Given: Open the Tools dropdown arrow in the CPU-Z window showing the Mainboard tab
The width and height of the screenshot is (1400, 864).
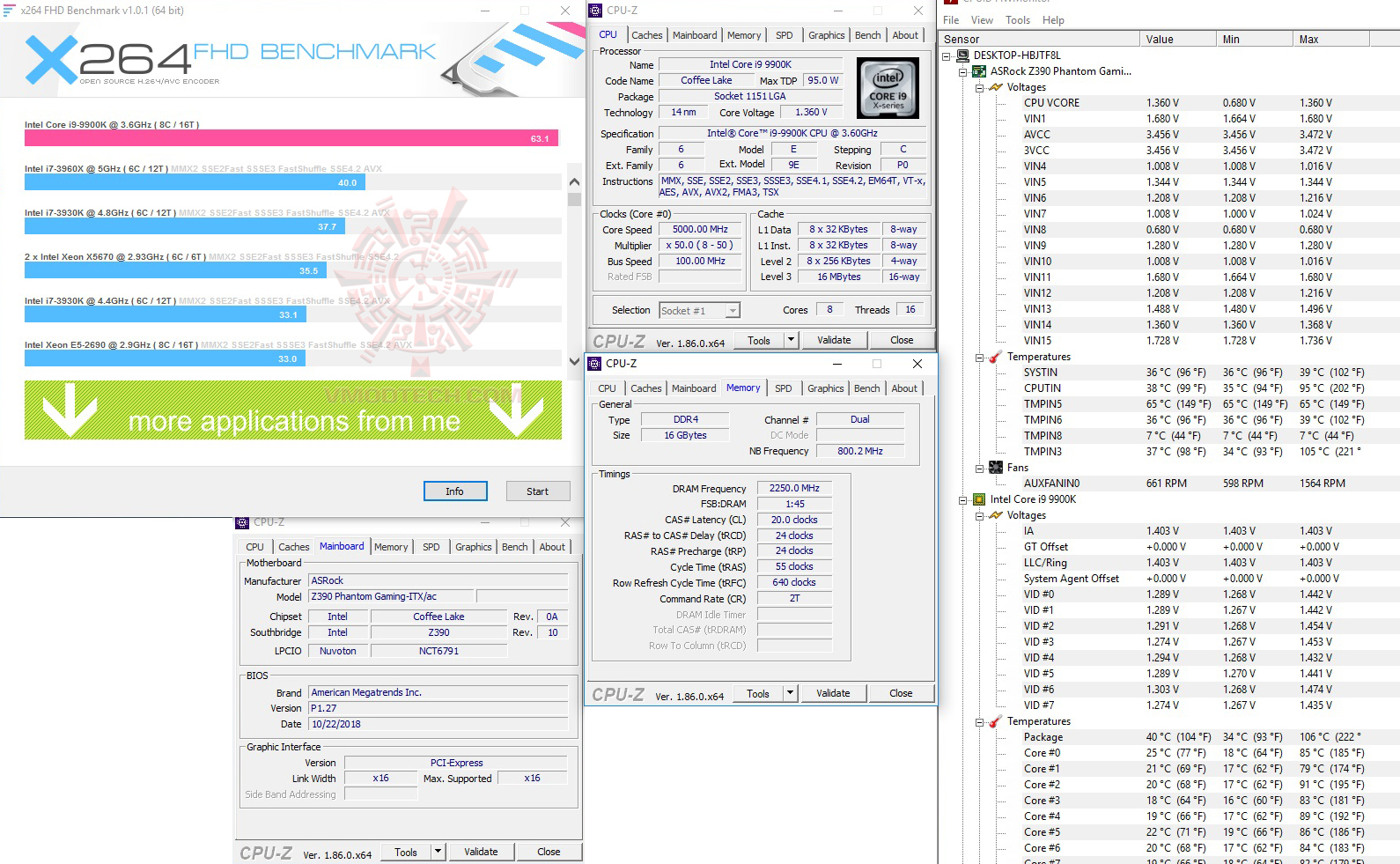Looking at the screenshot, I should coord(438,852).
